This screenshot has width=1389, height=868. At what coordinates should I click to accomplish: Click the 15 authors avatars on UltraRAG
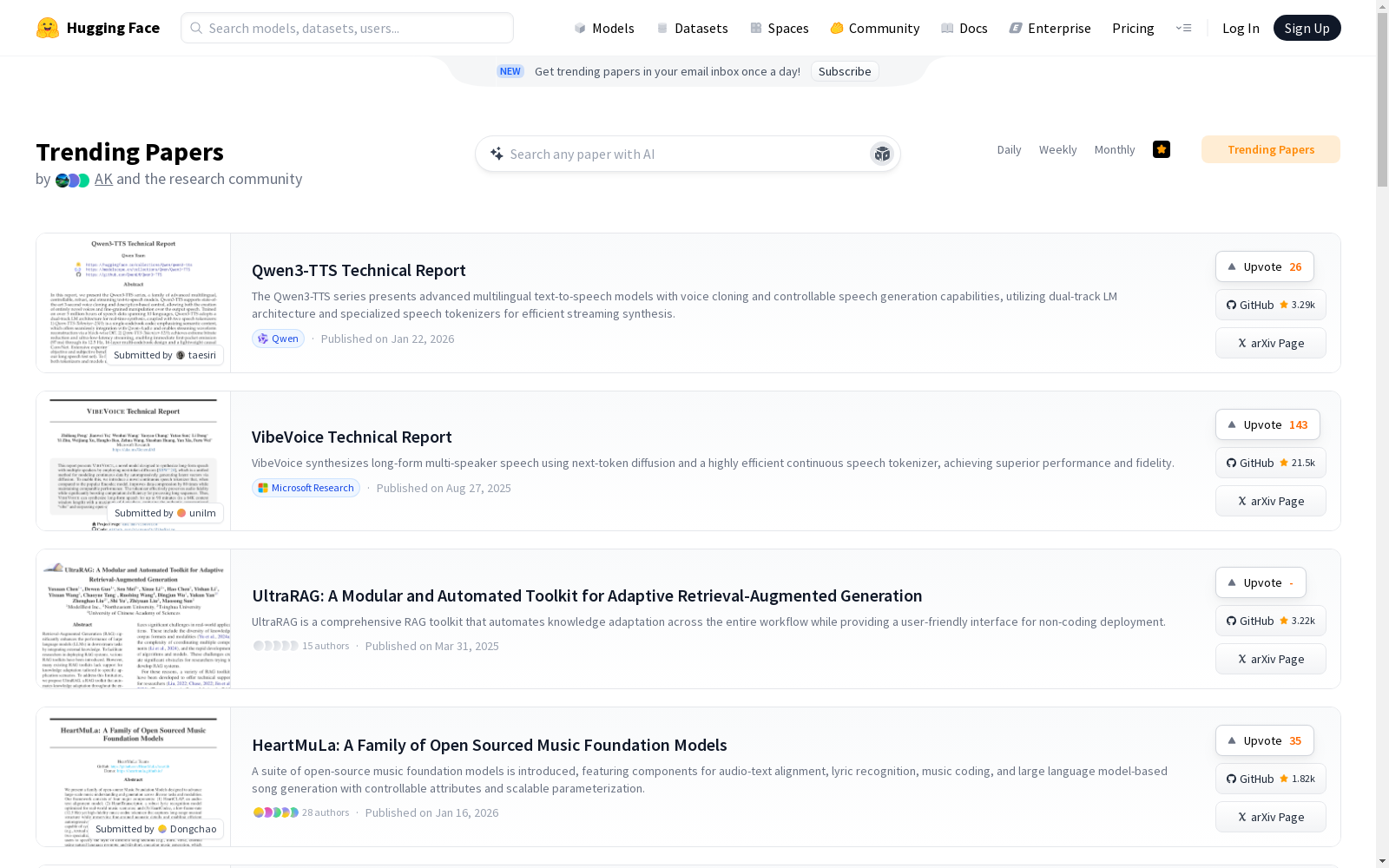point(276,646)
